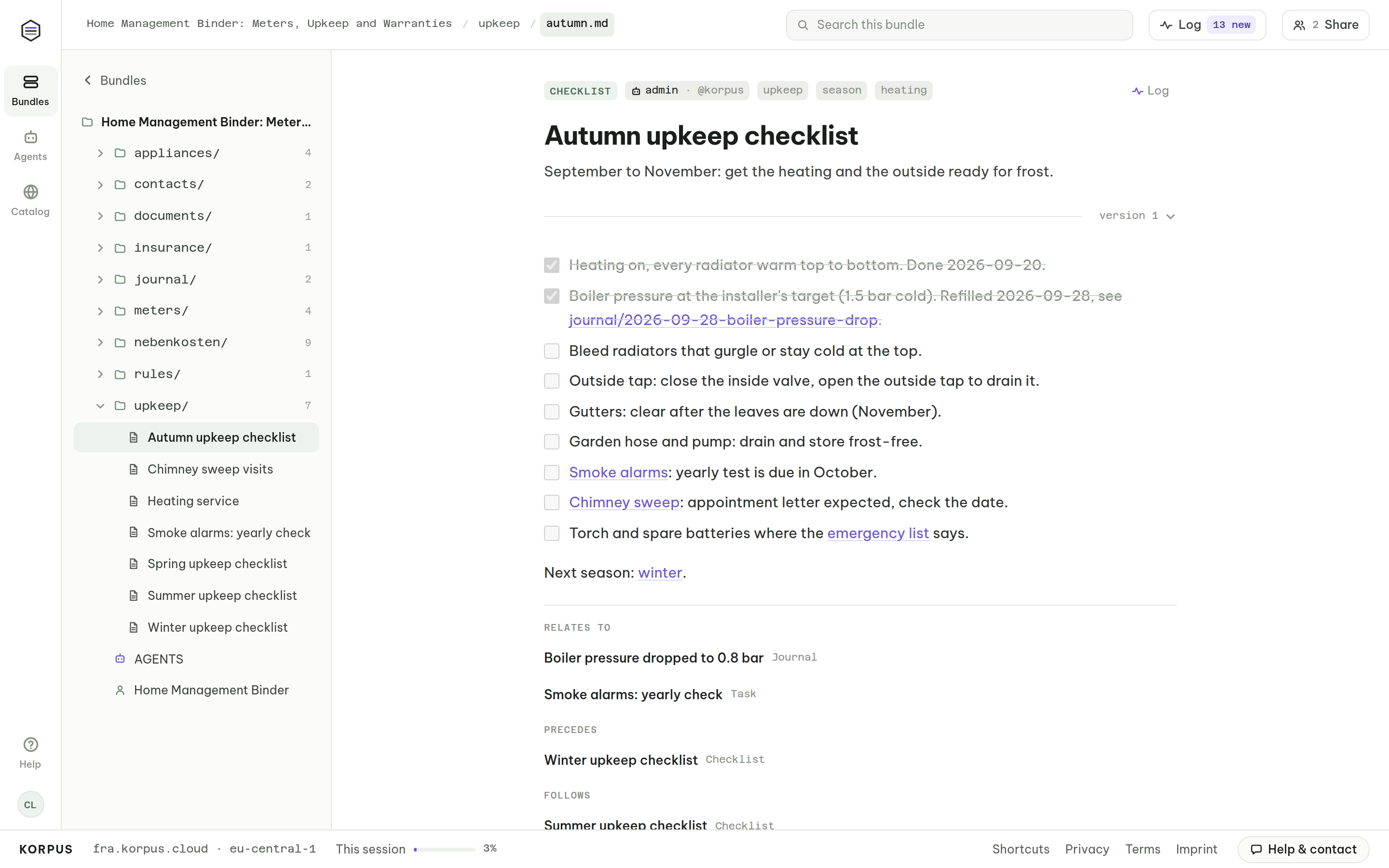This screenshot has width=1389, height=868.
Task: Uncheck the Heating on radiator task
Action: tap(552, 265)
